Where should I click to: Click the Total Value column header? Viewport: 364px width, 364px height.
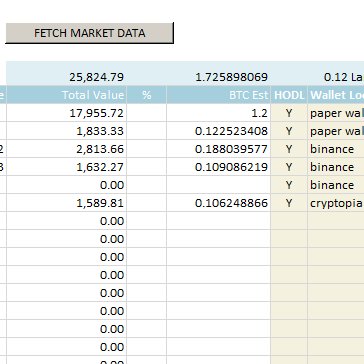pyautogui.click(x=67, y=95)
